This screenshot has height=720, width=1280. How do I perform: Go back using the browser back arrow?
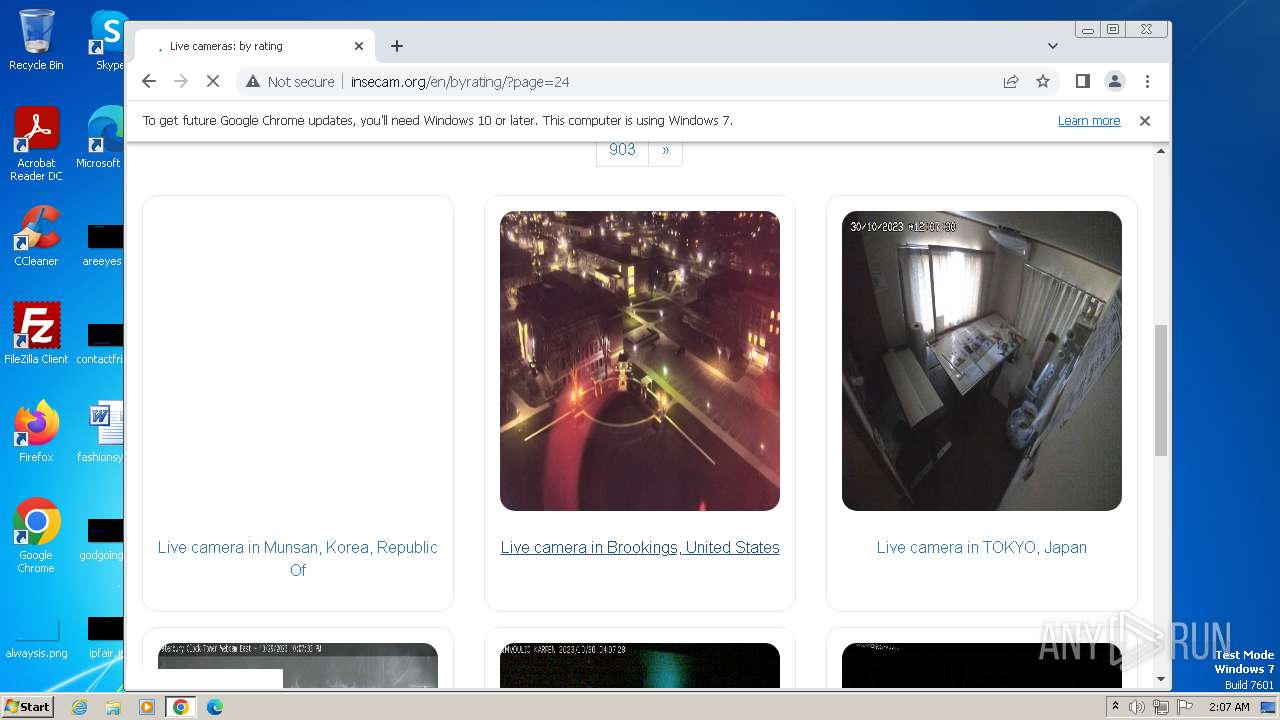point(149,81)
